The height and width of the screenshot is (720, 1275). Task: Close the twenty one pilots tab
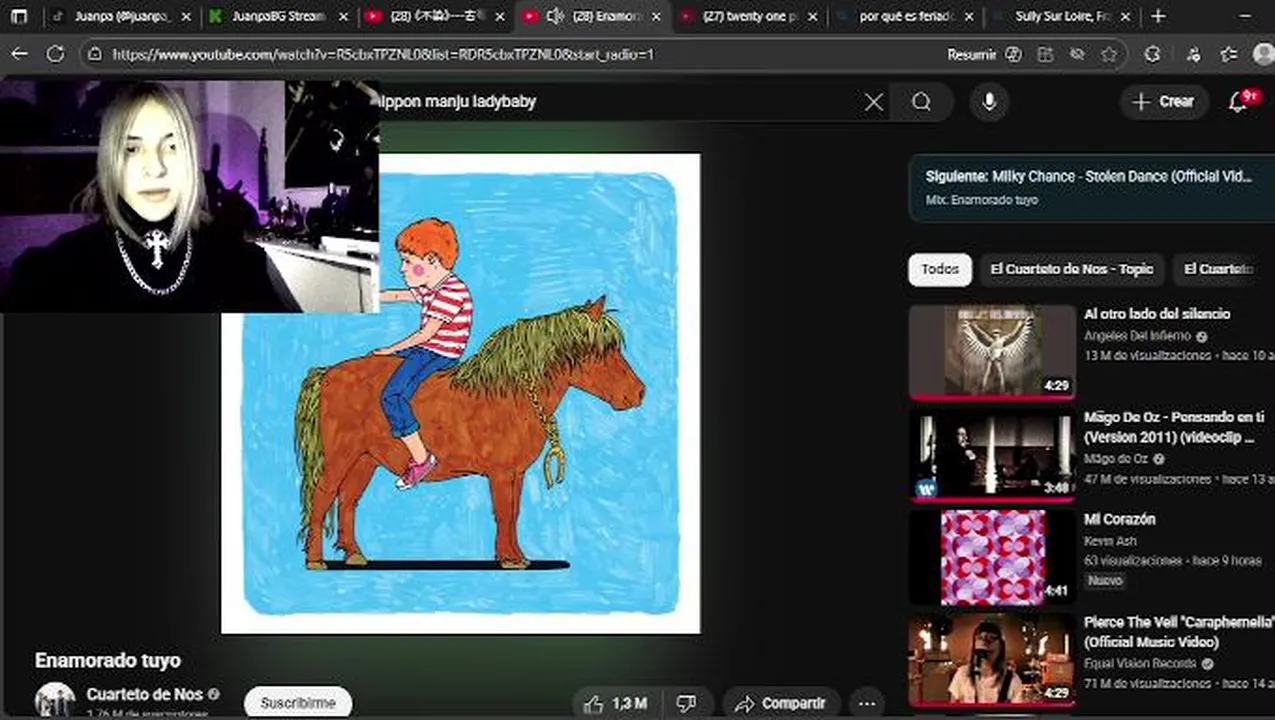pyautogui.click(x=812, y=17)
